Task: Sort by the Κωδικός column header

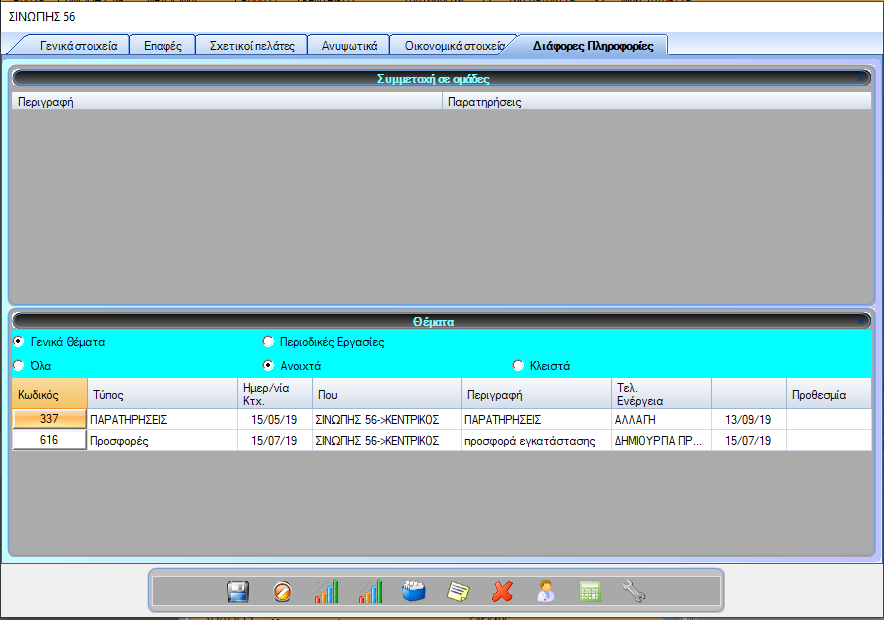Action: click(x=49, y=394)
